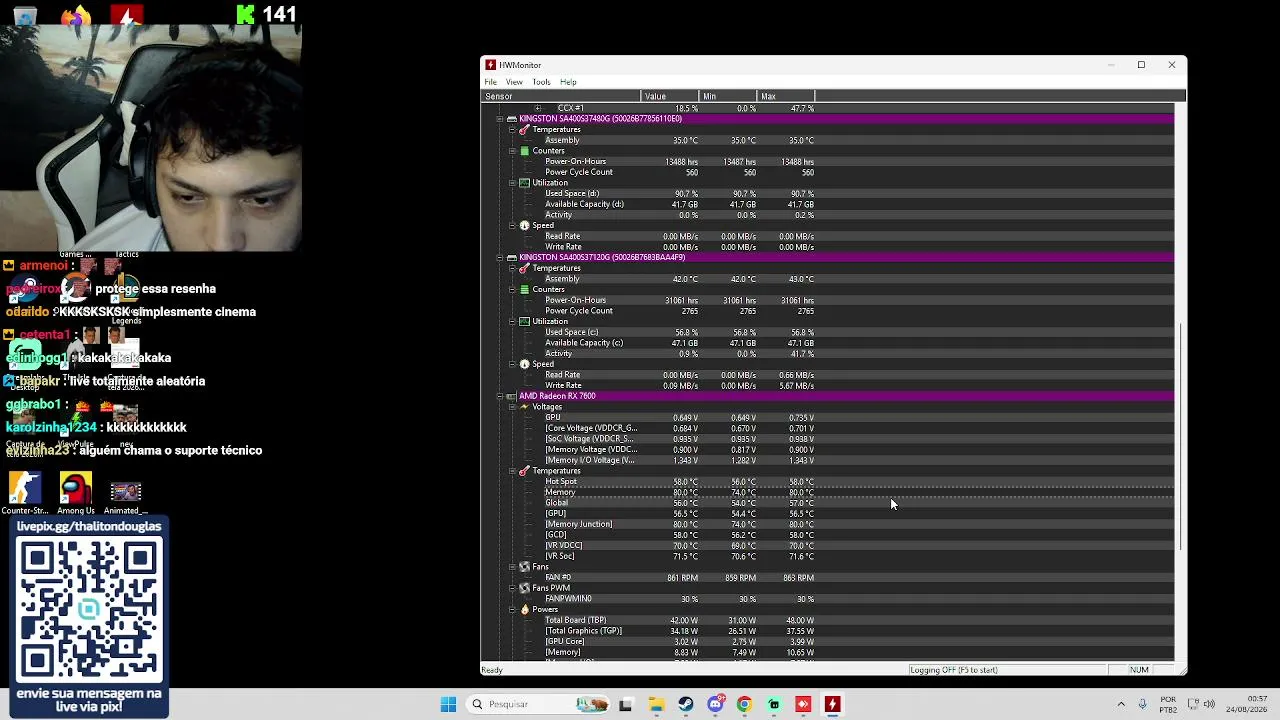Click the Utilization graph icon under KINGSTON SA400S37480G

tap(524, 183)
